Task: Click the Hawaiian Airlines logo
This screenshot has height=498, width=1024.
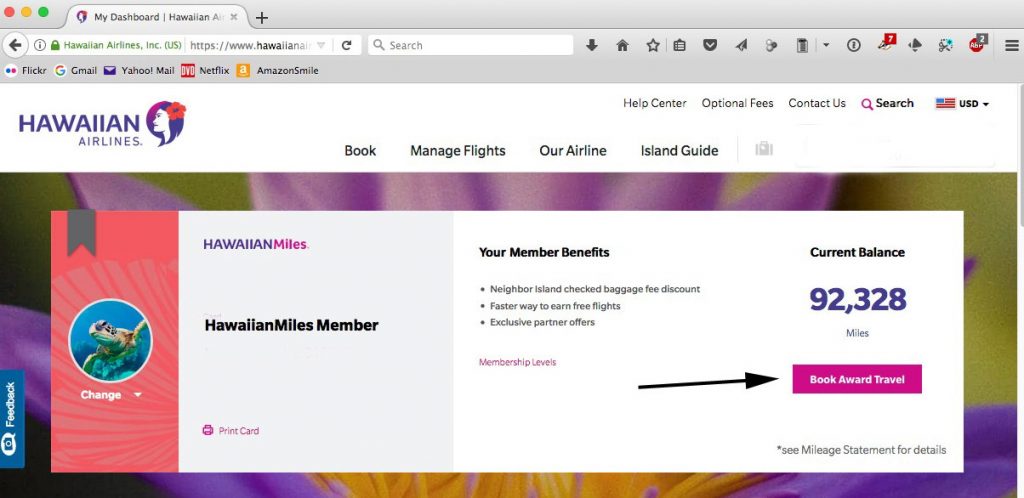Action: pos(102,124)
